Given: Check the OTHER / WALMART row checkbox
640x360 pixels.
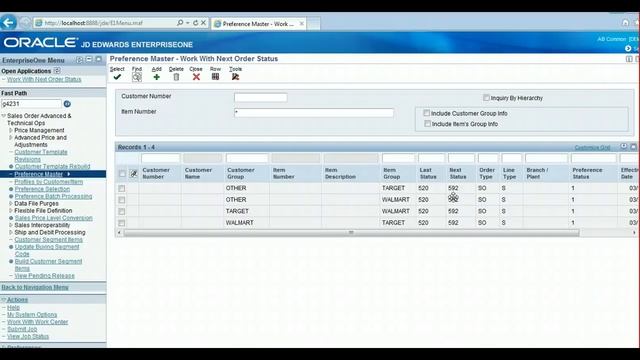Looking at the screenshot, I should coord(122,200).
